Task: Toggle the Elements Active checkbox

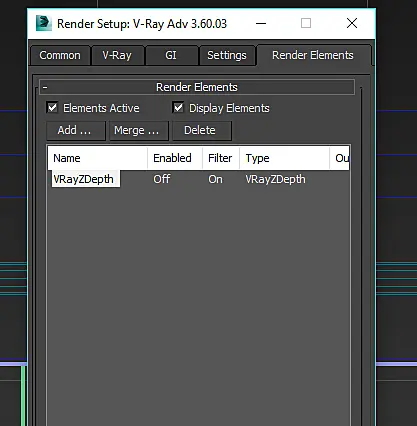Action: pos(52,108)
